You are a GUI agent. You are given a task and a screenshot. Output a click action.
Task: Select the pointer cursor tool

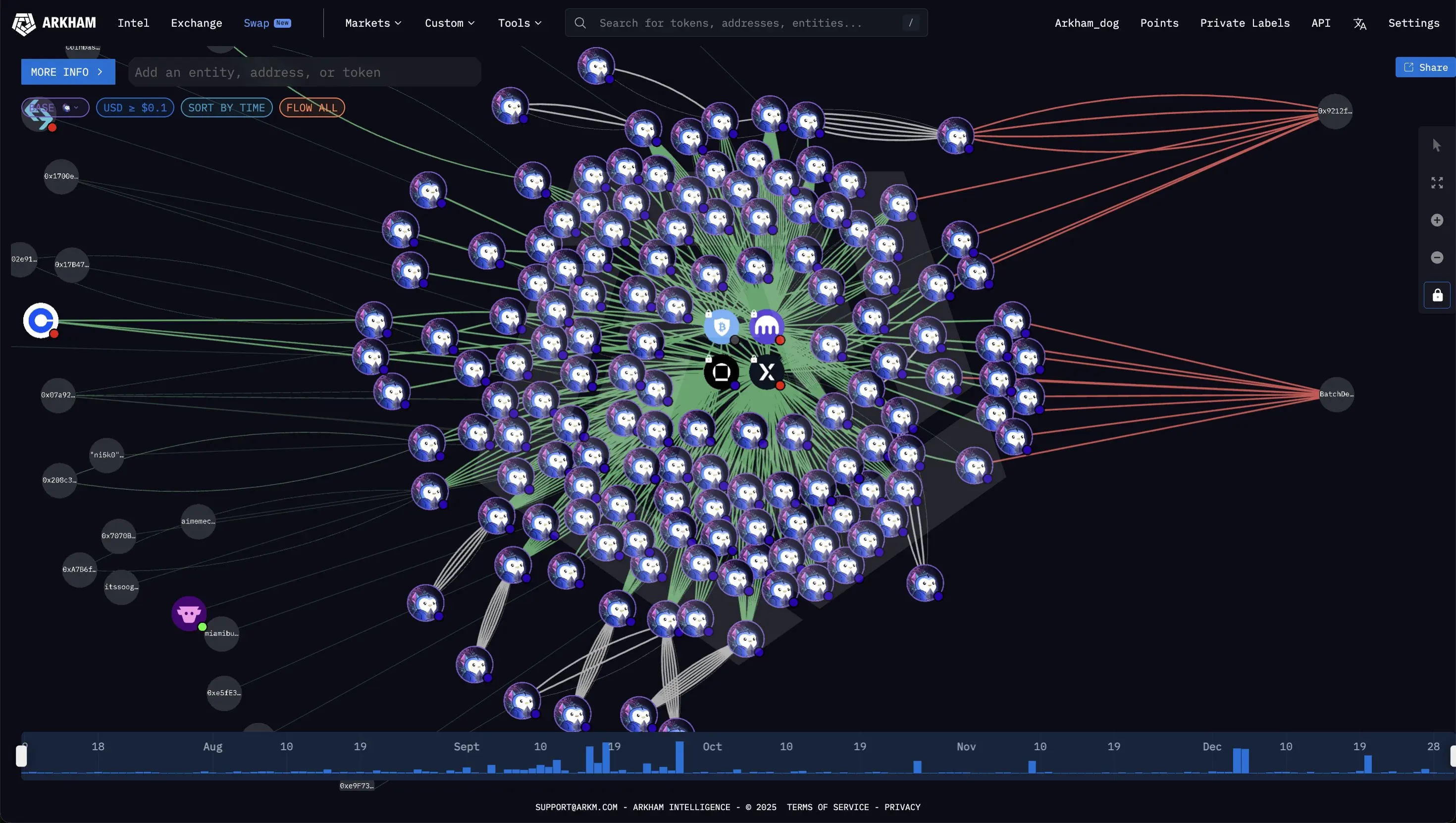pyautogui.click(x=1437, y=145)
